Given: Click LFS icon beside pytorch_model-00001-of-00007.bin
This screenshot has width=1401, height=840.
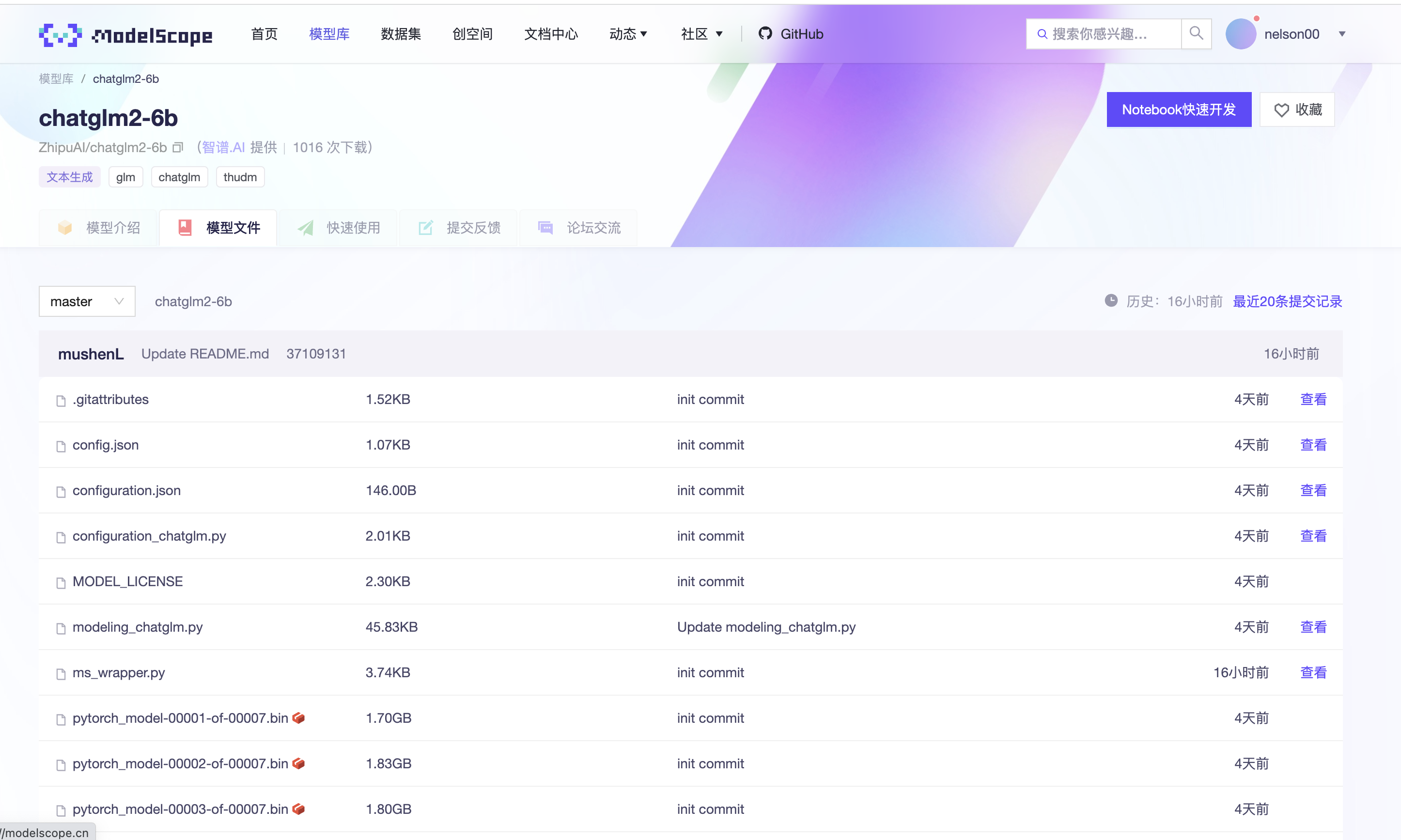Looking at the screenshot, I should click(298, 718).
